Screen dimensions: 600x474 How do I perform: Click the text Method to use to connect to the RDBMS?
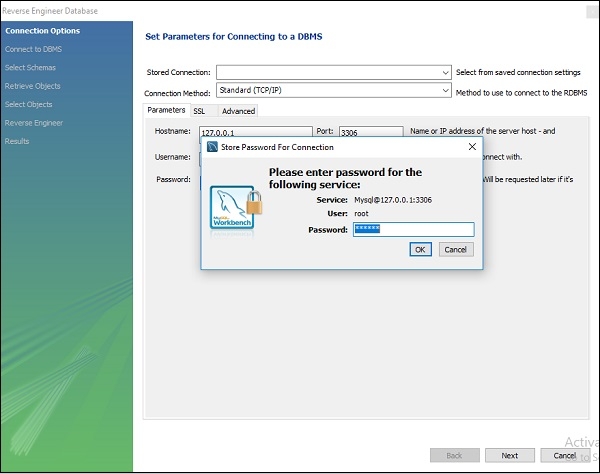click(x=522, y=93)
